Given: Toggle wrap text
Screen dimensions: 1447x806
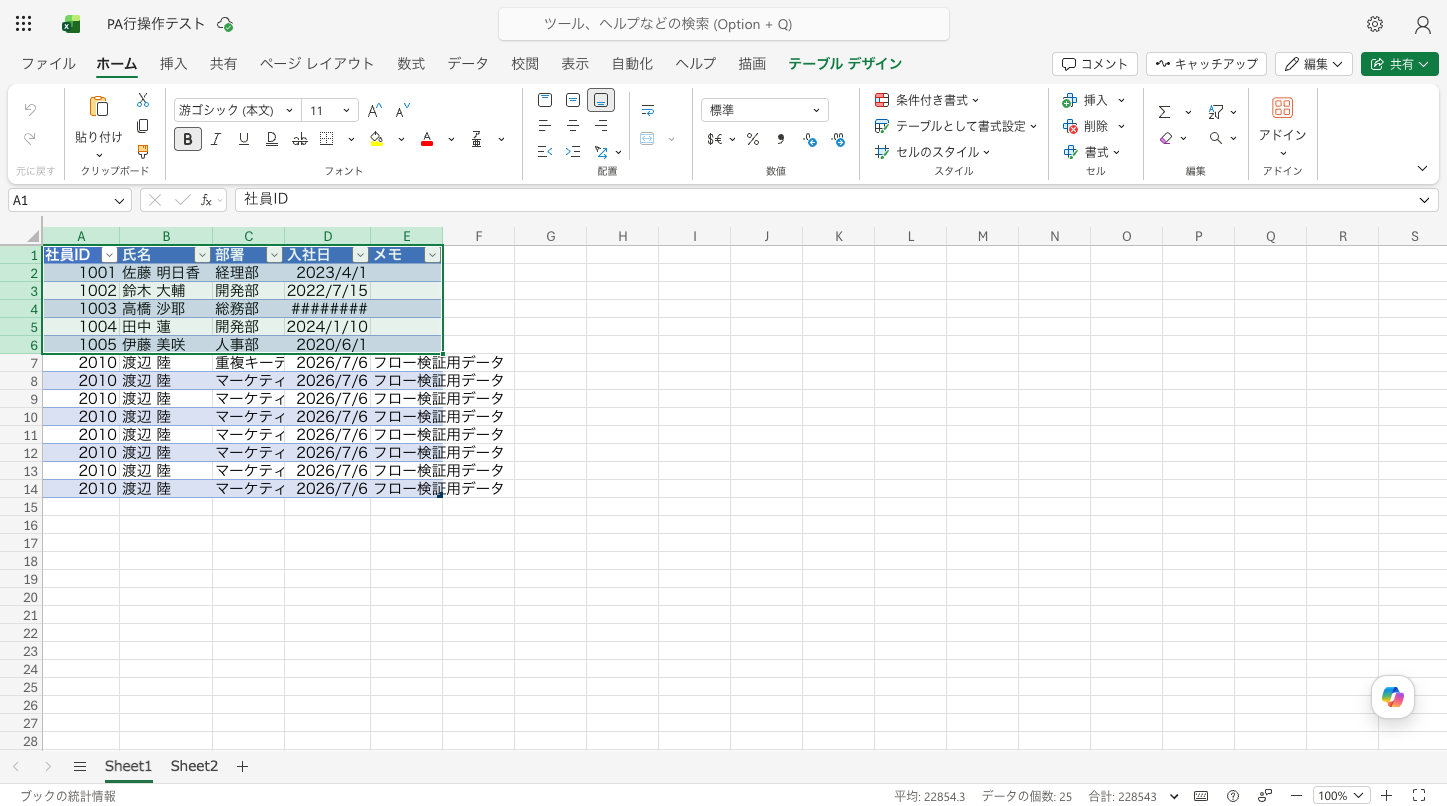Looking at the screenshot, I should [x=647, y=110].
